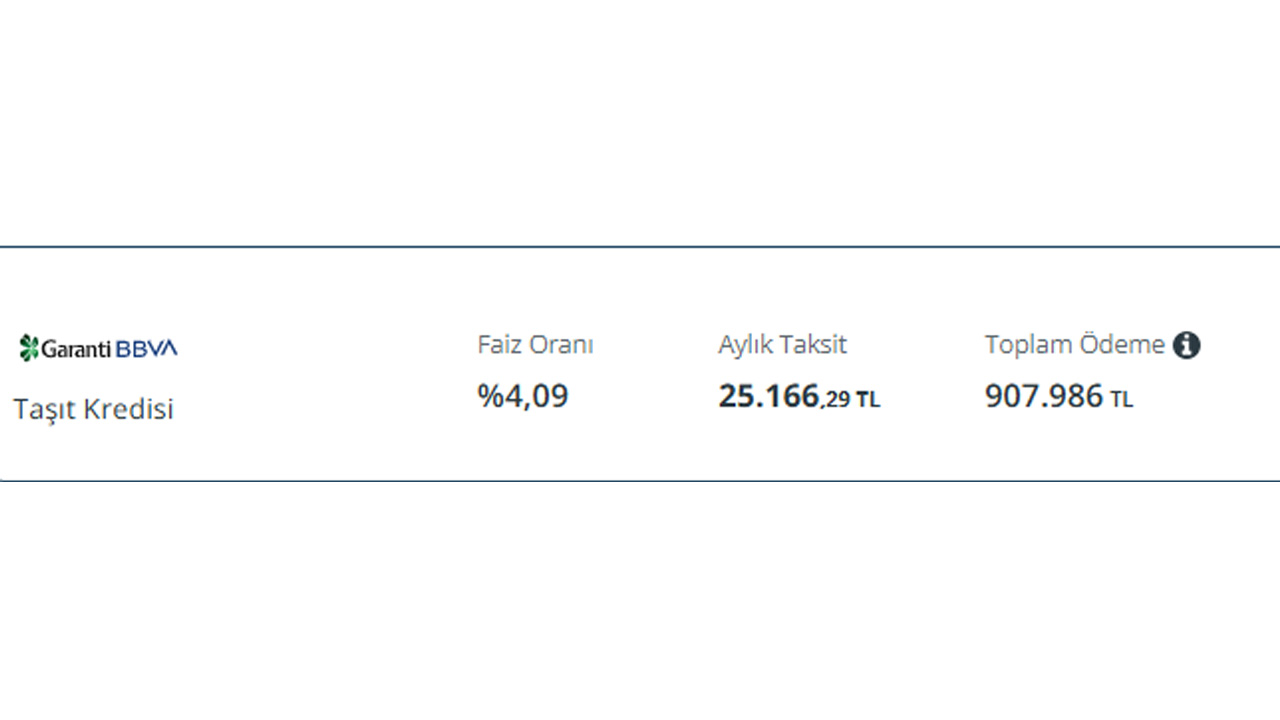Select the Faiz Oranı label
This screenshot has width=1280, height=720.
click(535, 345)
